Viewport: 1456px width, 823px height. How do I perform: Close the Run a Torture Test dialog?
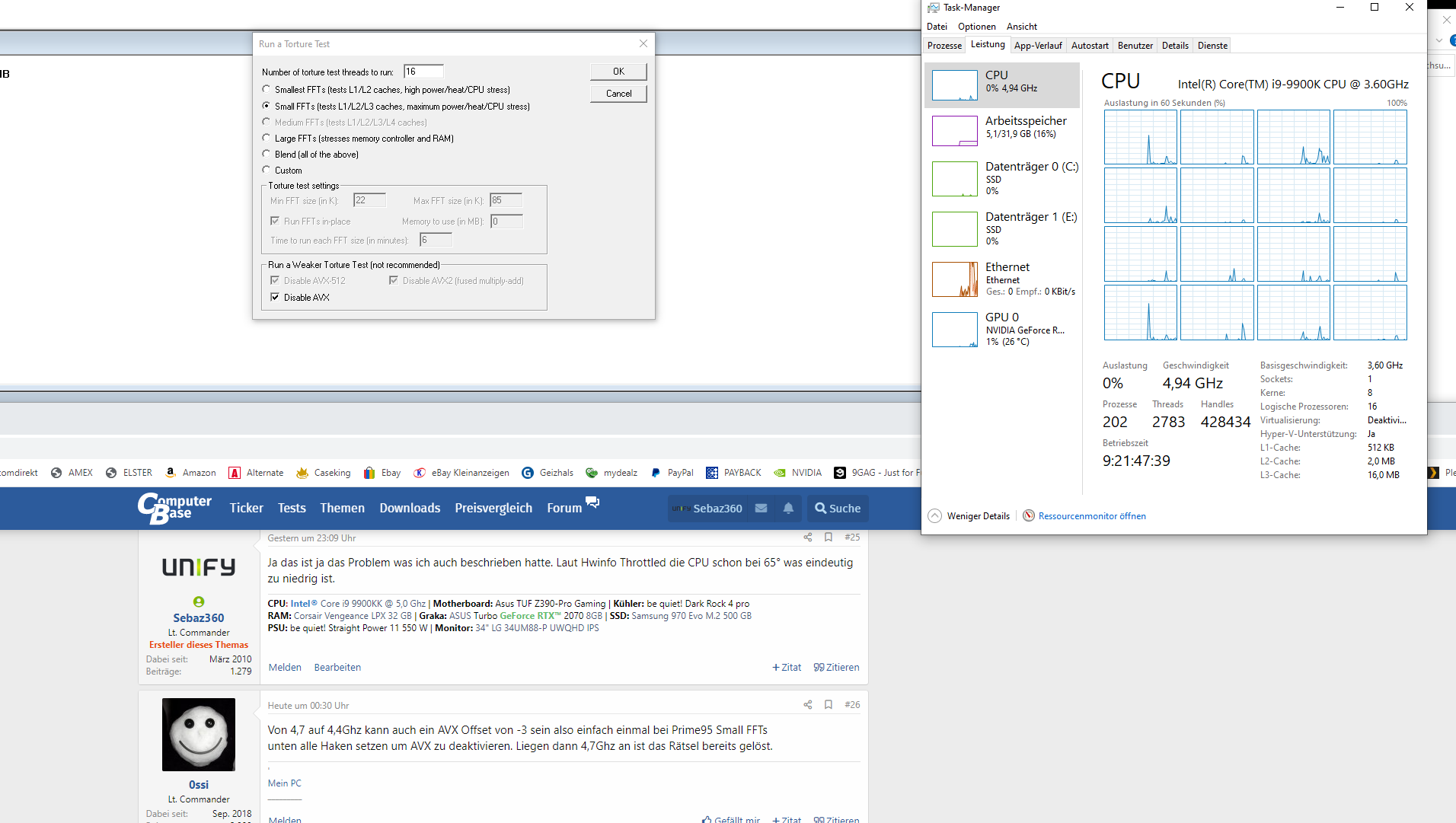[x=643, y=44]
